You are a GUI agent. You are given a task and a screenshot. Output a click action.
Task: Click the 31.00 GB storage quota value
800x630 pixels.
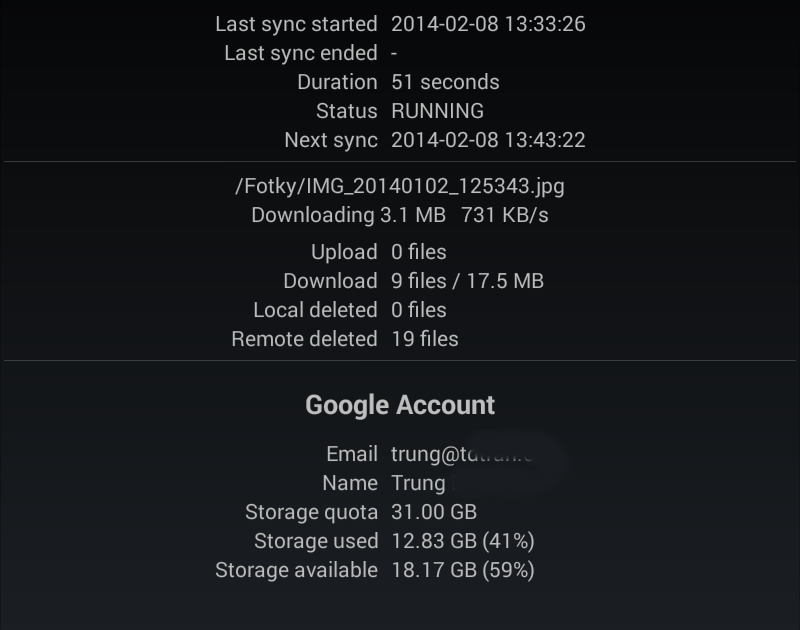pyautogui.click(x=434, y=512)
